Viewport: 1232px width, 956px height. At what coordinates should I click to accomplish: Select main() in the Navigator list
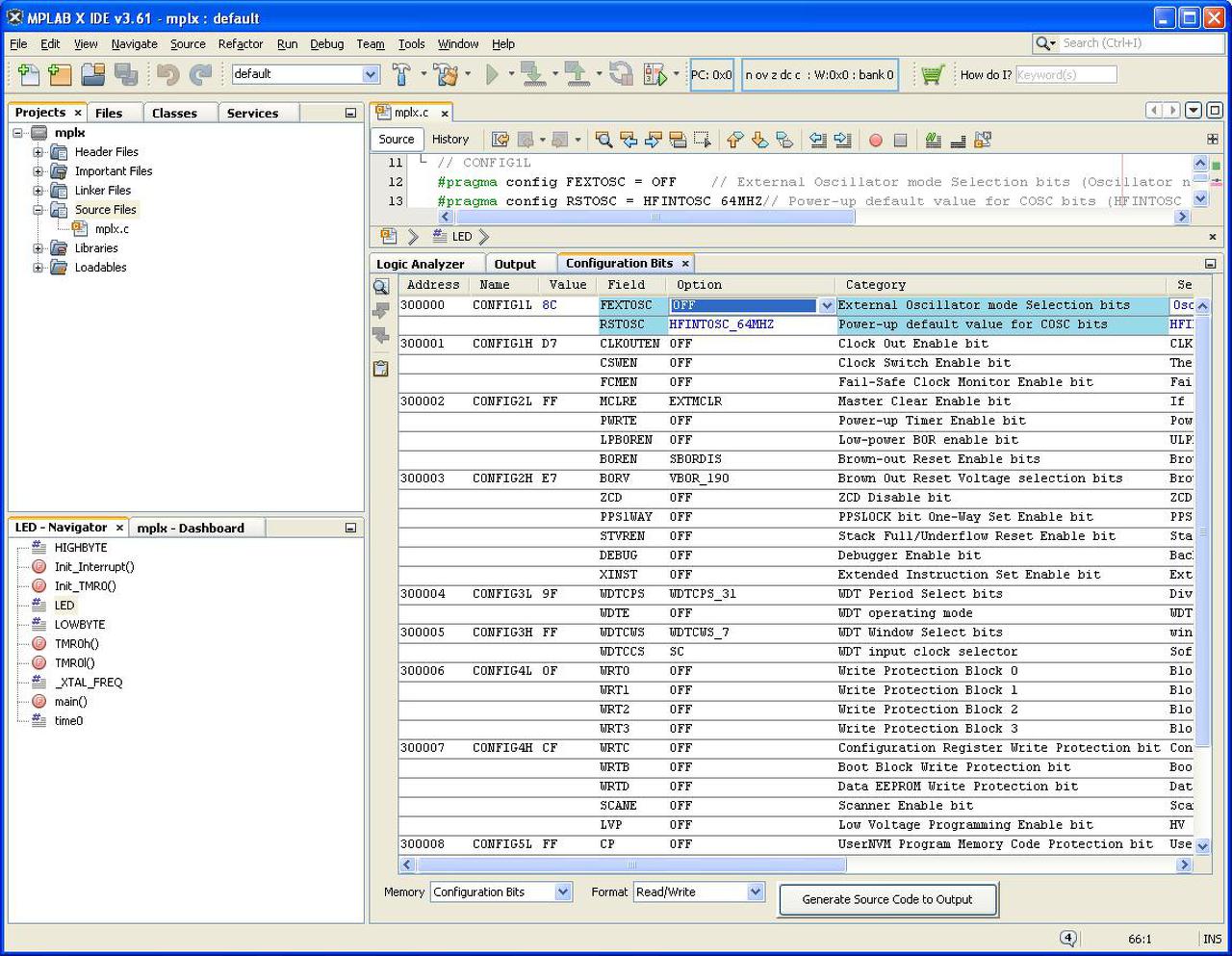pyautogui.click(x=70, y=702)
